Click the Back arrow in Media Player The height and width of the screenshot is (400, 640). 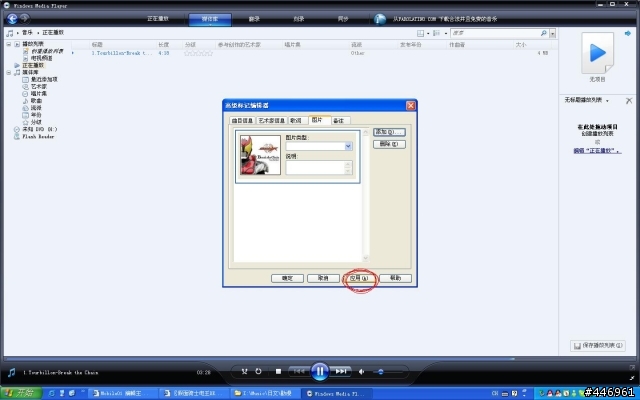coord(12,18)
